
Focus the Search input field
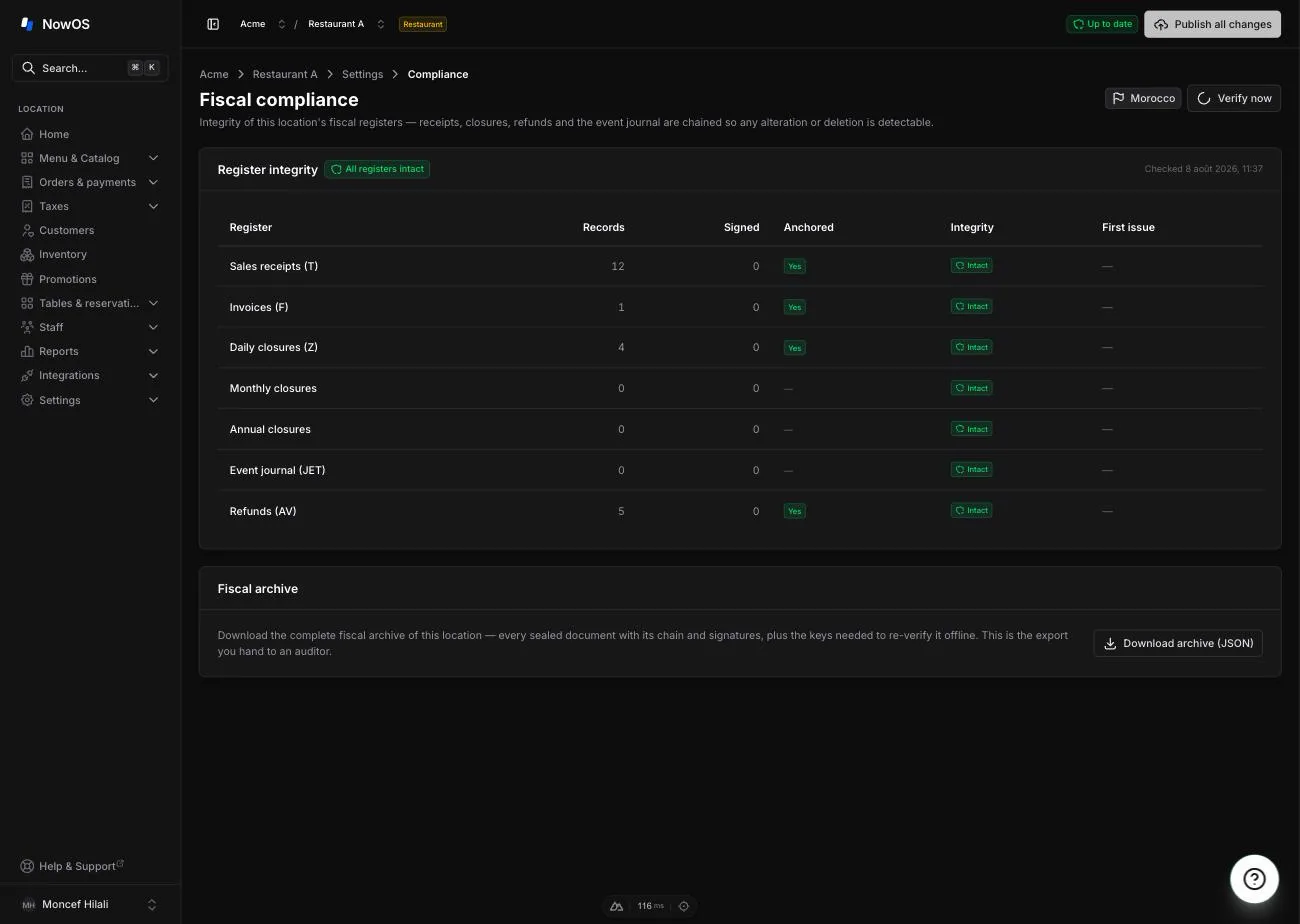click(x=90, y=68)
